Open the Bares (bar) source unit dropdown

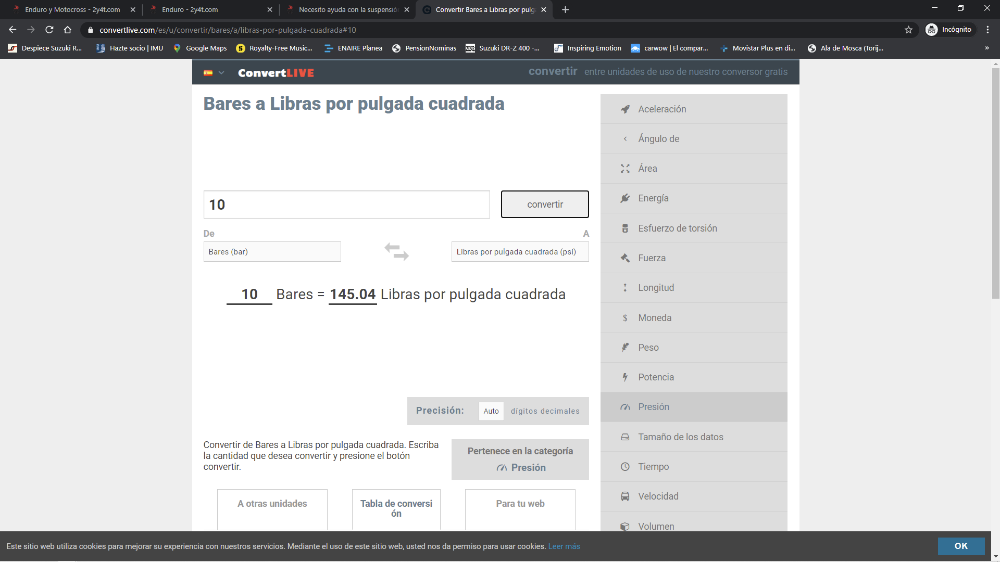point(272,252)
